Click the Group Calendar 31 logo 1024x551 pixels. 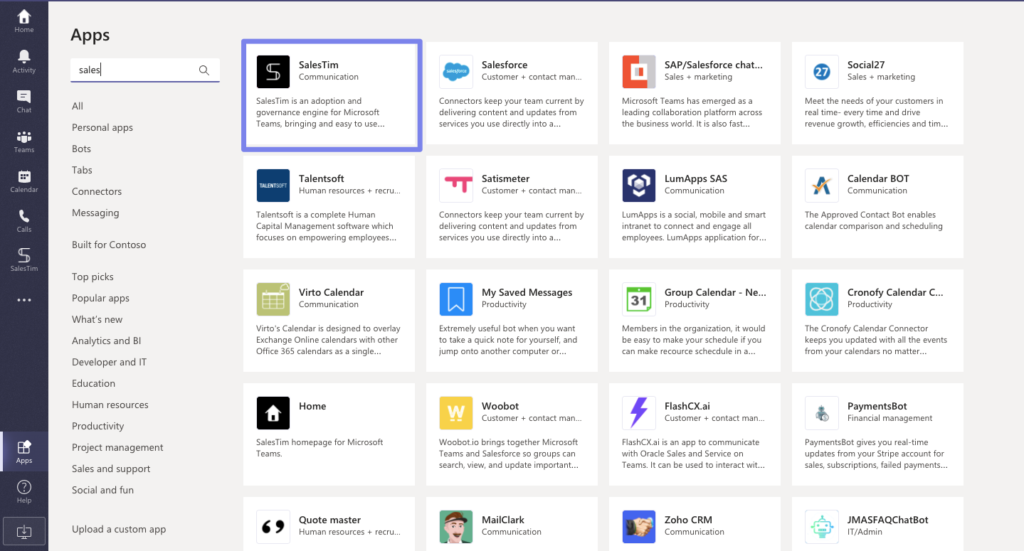click(639, 299)
